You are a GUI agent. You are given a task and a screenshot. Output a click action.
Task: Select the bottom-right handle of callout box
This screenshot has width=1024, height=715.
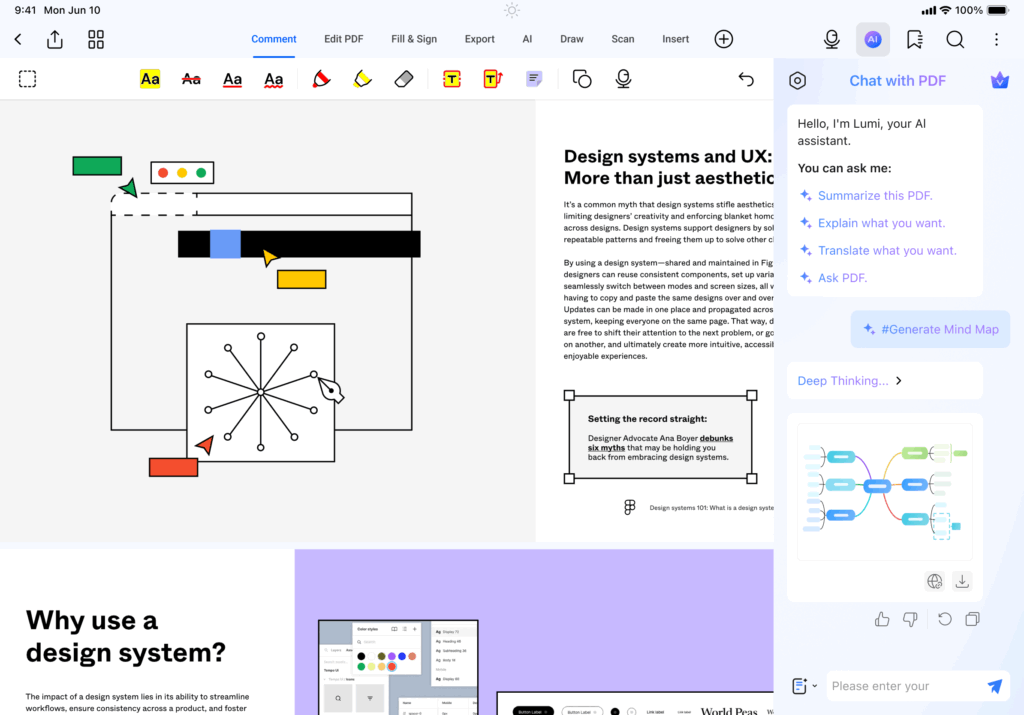tap(752, 479)
